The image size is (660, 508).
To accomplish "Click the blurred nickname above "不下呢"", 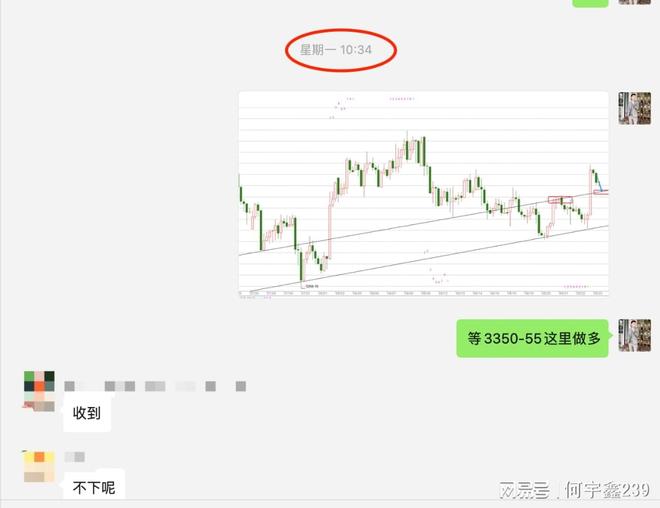I will point(75,457).
